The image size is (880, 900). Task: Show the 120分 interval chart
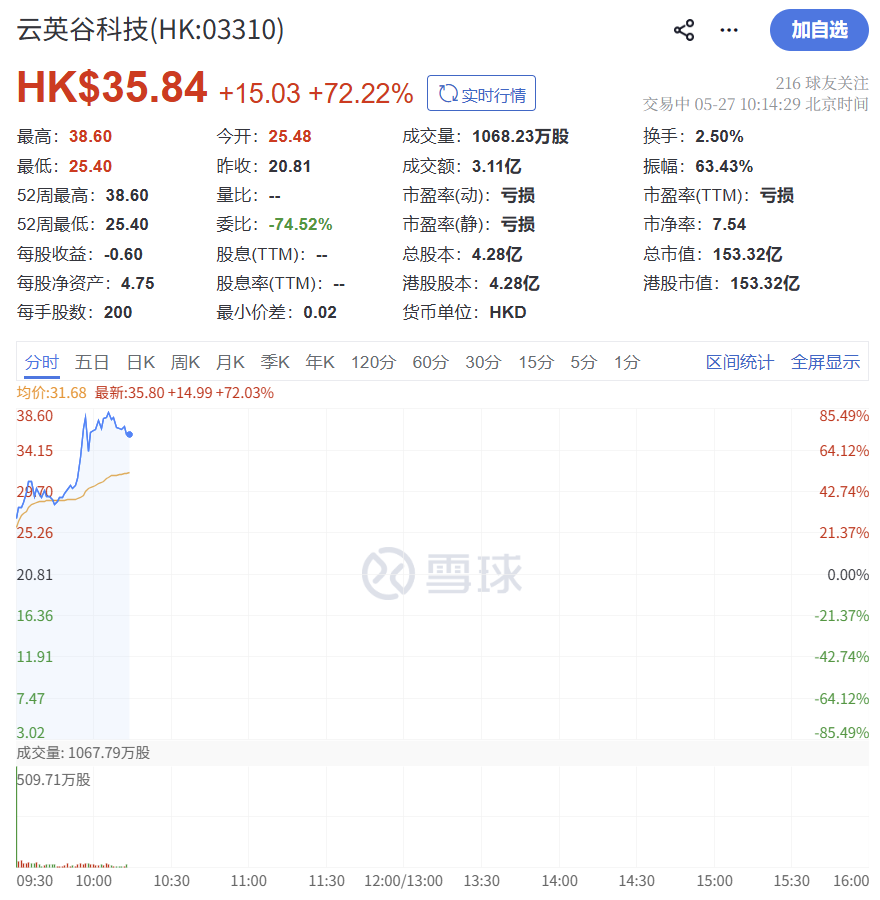pos(374,362)
